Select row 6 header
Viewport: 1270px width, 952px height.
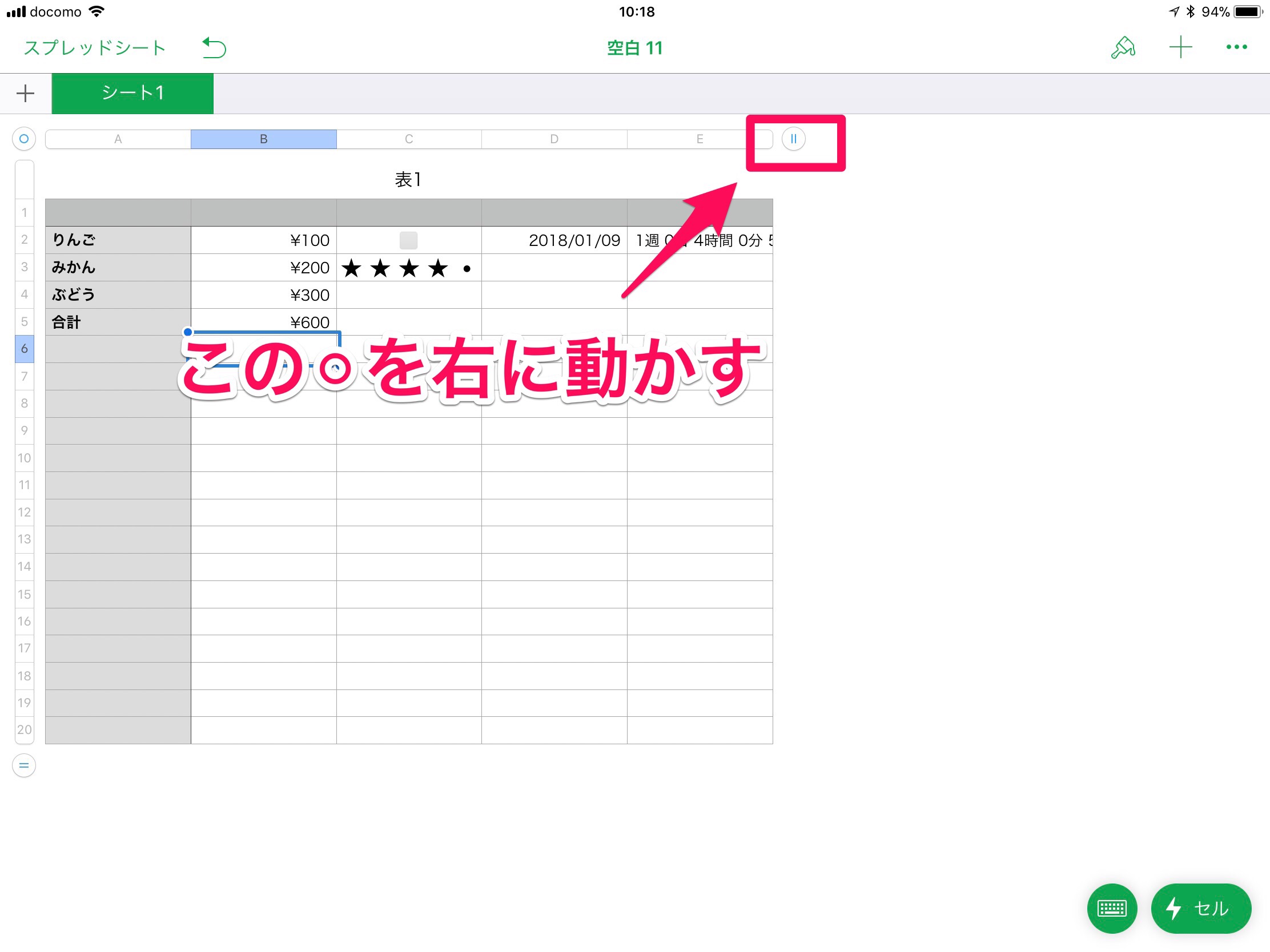pos(24,348)
